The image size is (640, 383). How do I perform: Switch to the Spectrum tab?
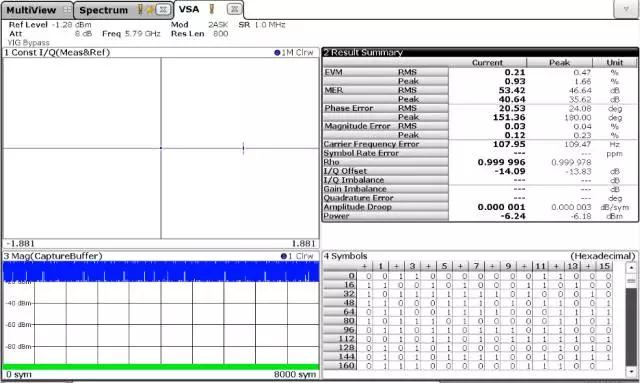103,10
